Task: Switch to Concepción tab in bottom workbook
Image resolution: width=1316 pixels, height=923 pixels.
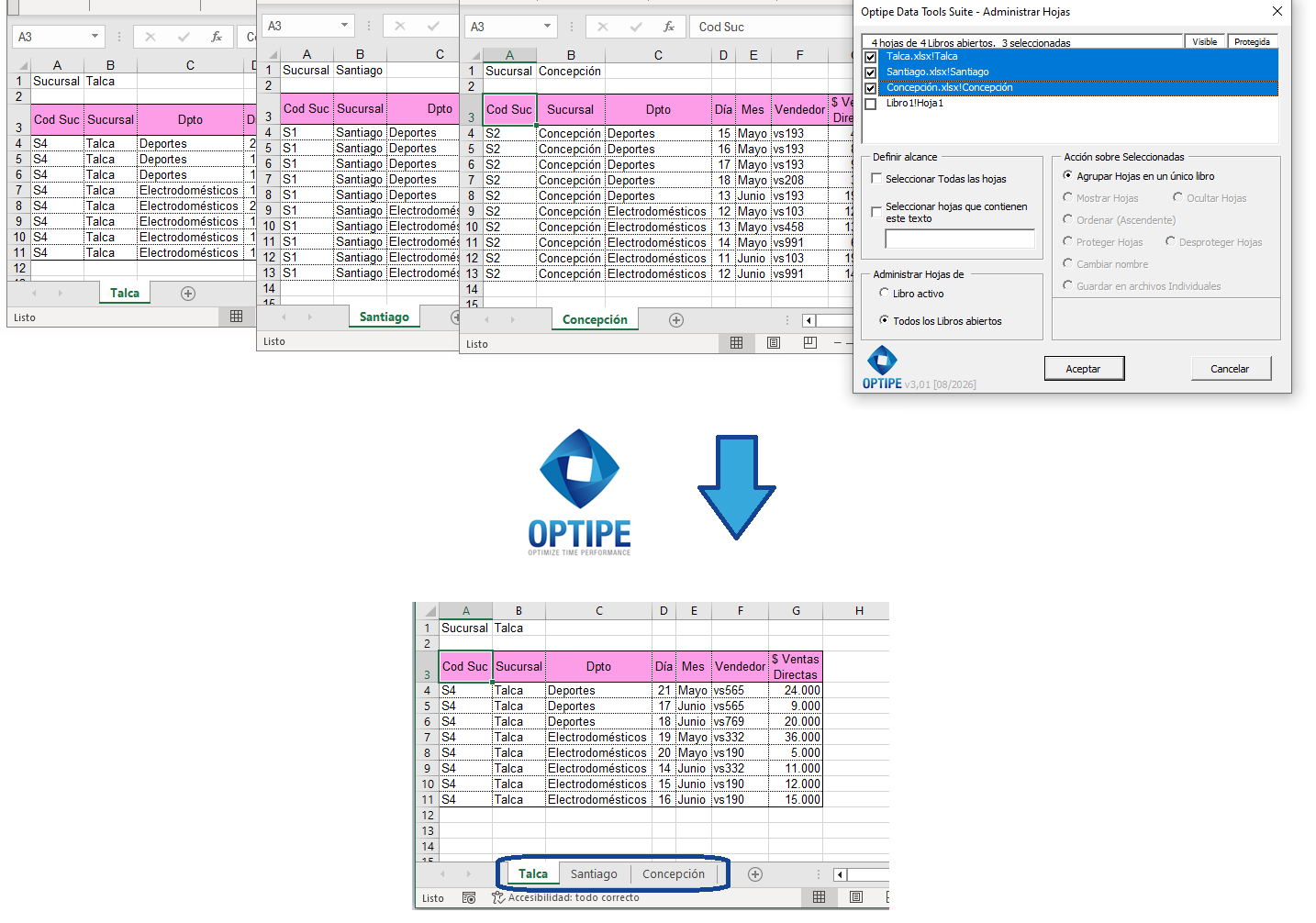Action: point(674,874)
